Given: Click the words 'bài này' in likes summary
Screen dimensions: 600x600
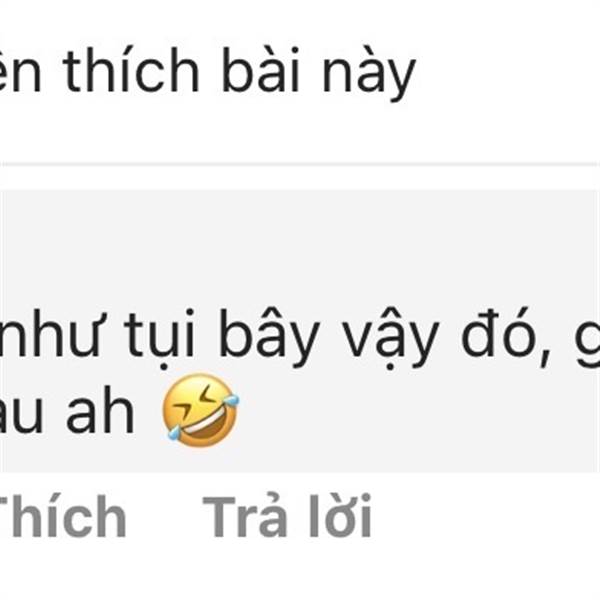Looking at the screenshot, I should 318,73.
